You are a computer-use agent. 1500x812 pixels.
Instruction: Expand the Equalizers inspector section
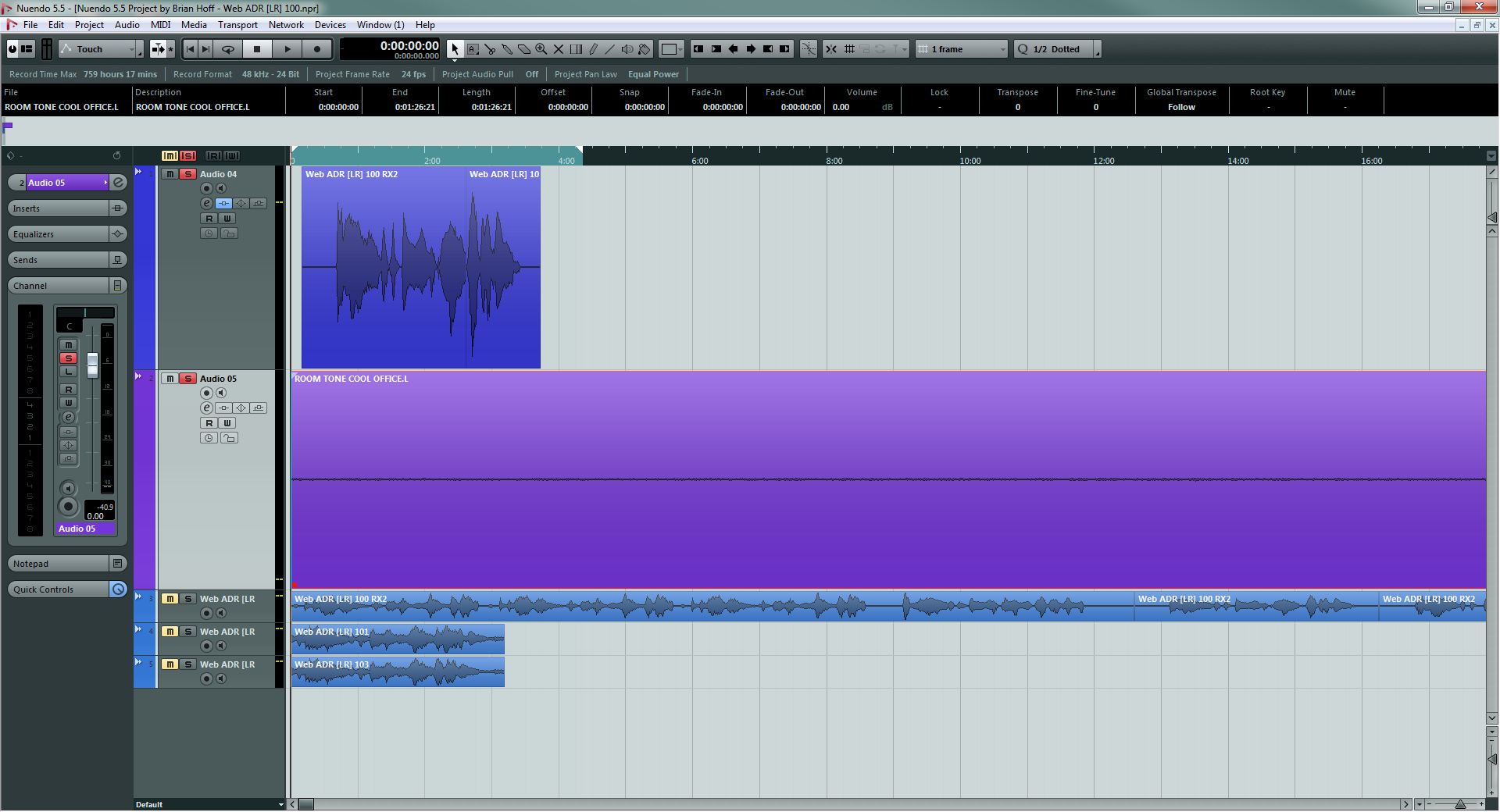[x=59, y=234]
